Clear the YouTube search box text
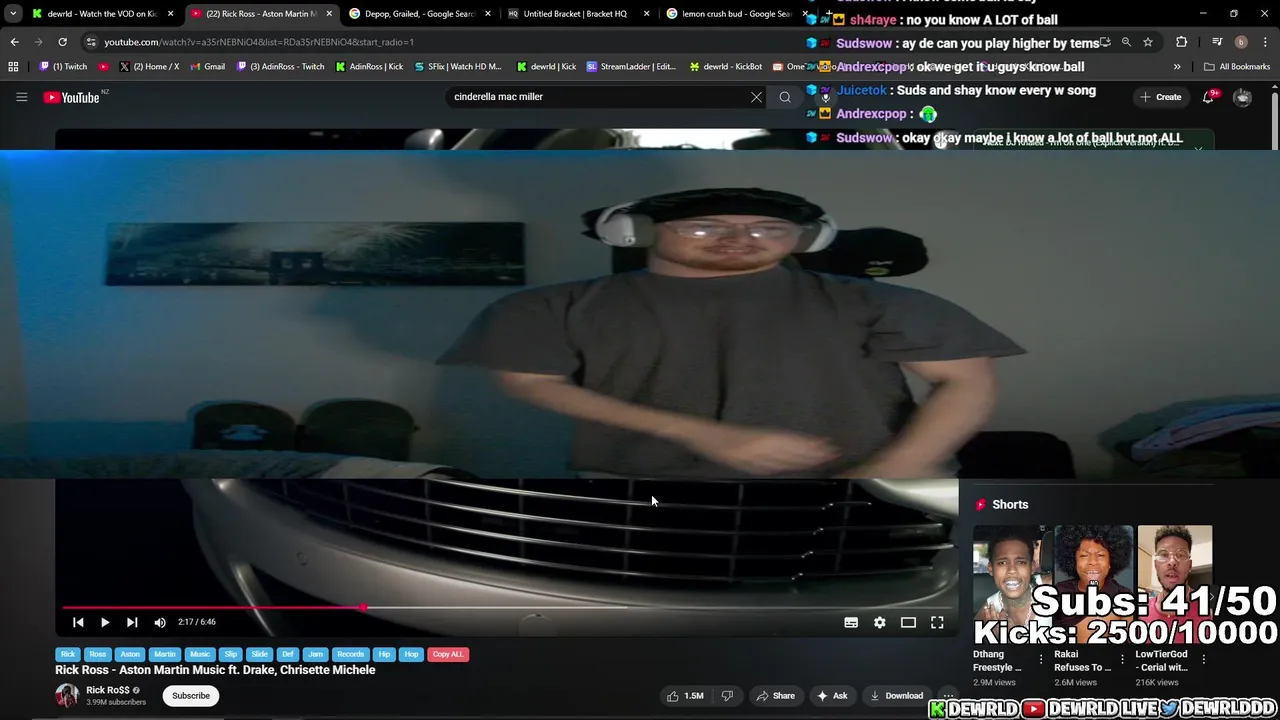 (756, 97)
